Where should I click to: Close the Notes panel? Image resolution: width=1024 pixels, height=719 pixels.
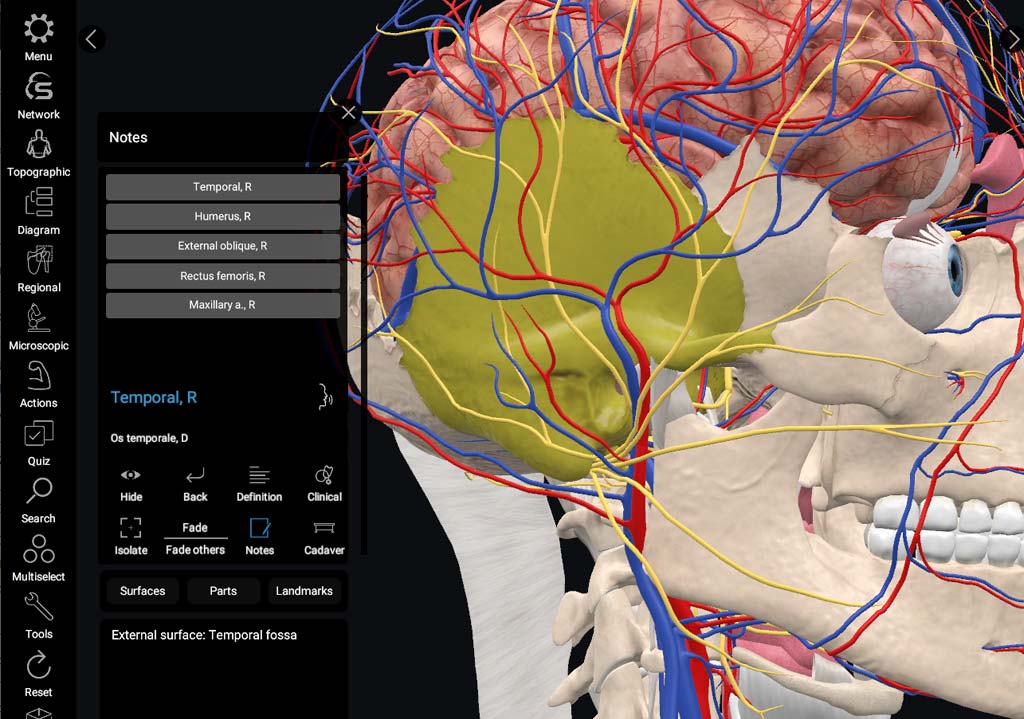click(x=348, y=112)
